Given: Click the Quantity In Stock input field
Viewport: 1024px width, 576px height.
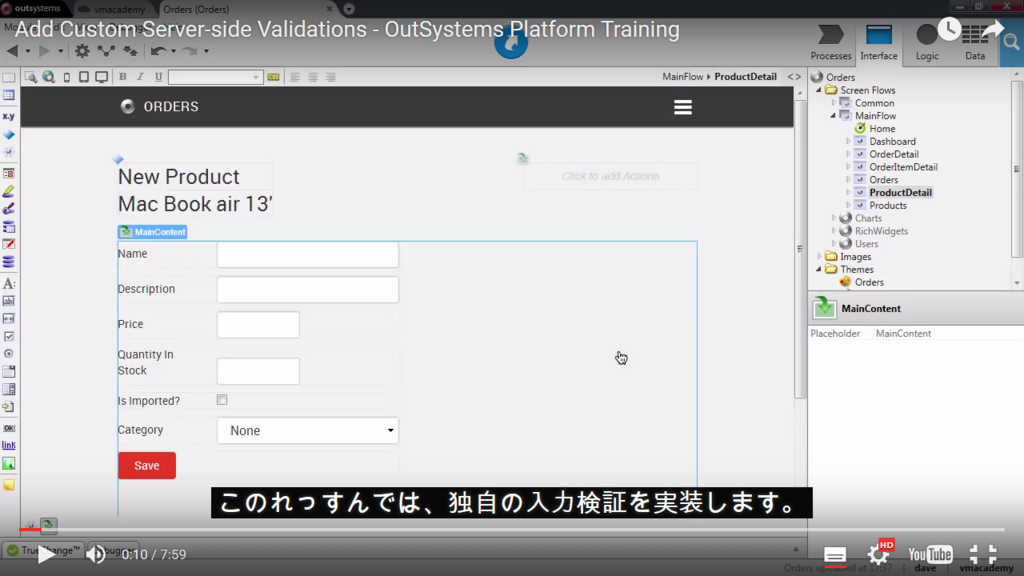Looking at the screenshot, I should 258,371.
